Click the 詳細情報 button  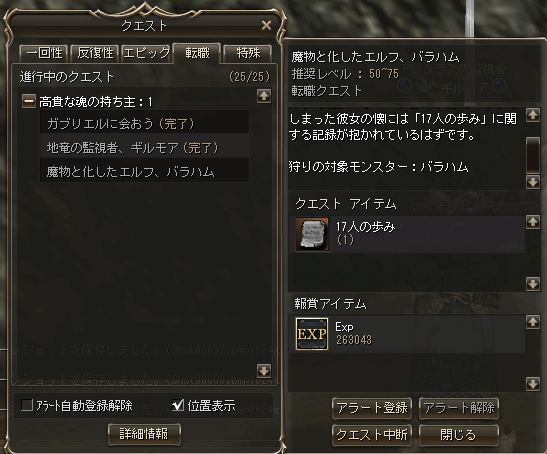pos(144,434)
